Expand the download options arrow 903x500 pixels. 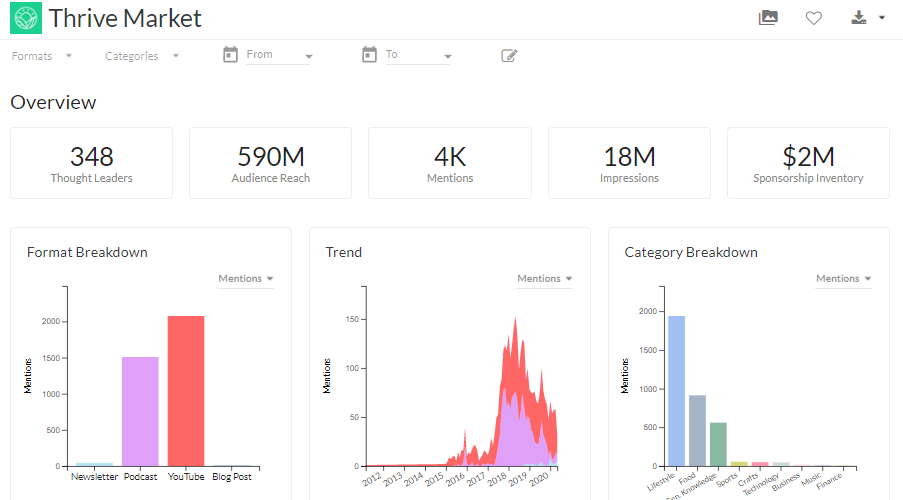[882, 18]
